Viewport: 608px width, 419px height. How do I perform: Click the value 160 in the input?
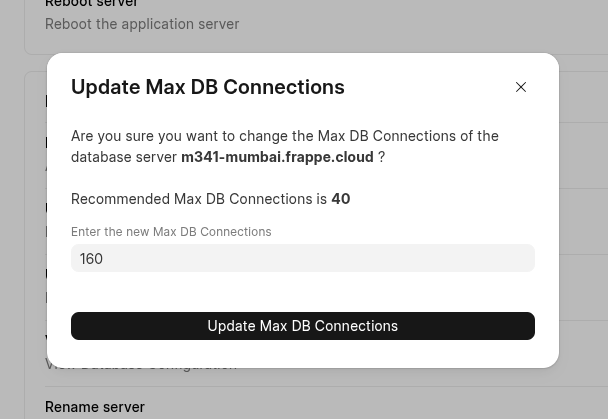pyautogui.click(x=91, y=259)
